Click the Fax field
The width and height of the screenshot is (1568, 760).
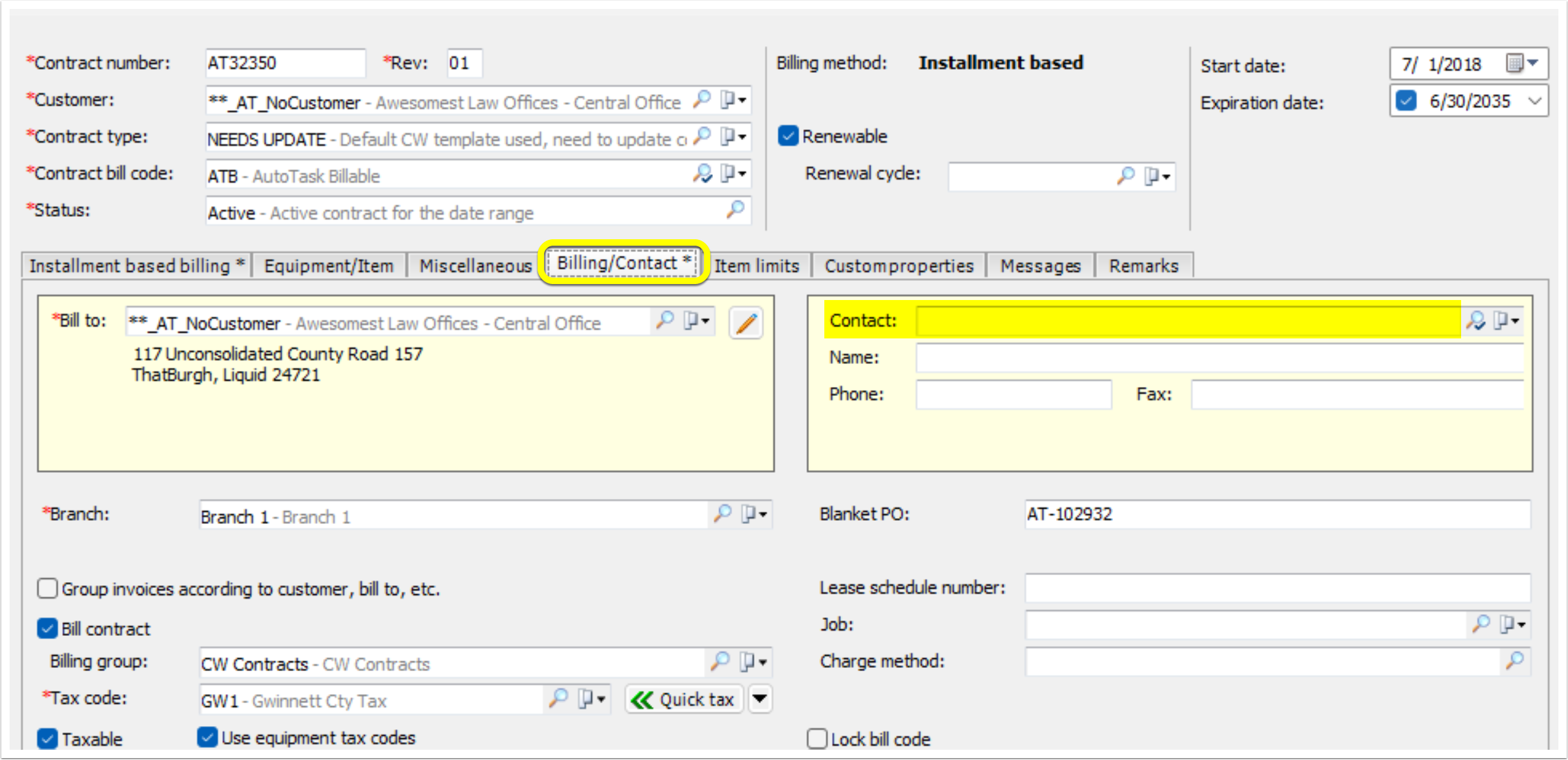coord(1357,394)
